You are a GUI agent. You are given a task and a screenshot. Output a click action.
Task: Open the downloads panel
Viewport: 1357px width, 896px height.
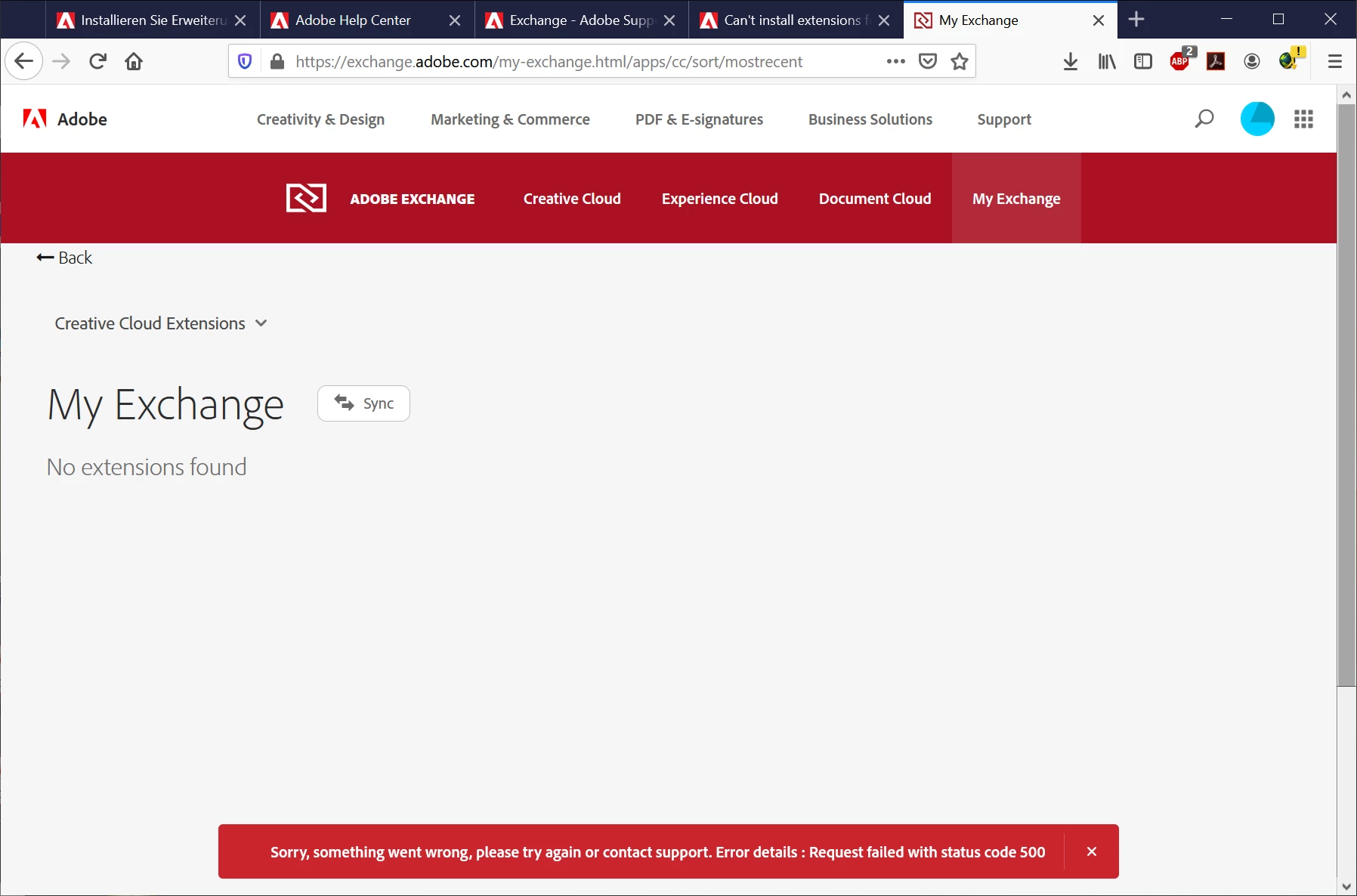tap(1071, 61)
